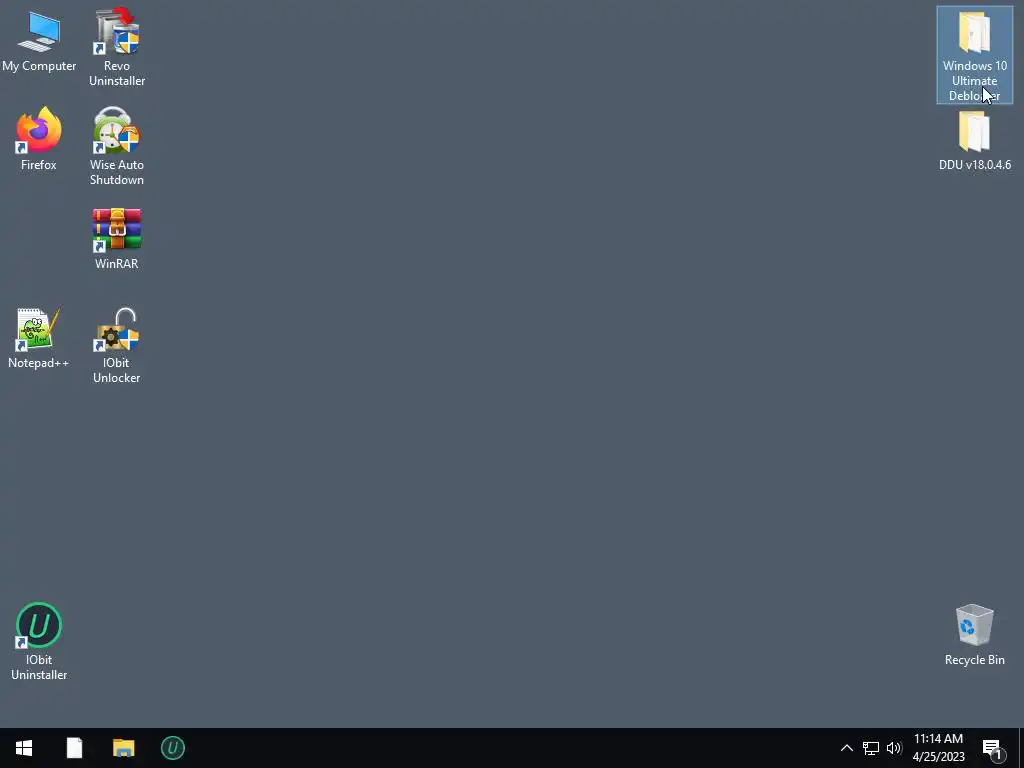Open IObit Uninstaller from the taskbar
The image size is (1024, 768).
pos(173,748)
